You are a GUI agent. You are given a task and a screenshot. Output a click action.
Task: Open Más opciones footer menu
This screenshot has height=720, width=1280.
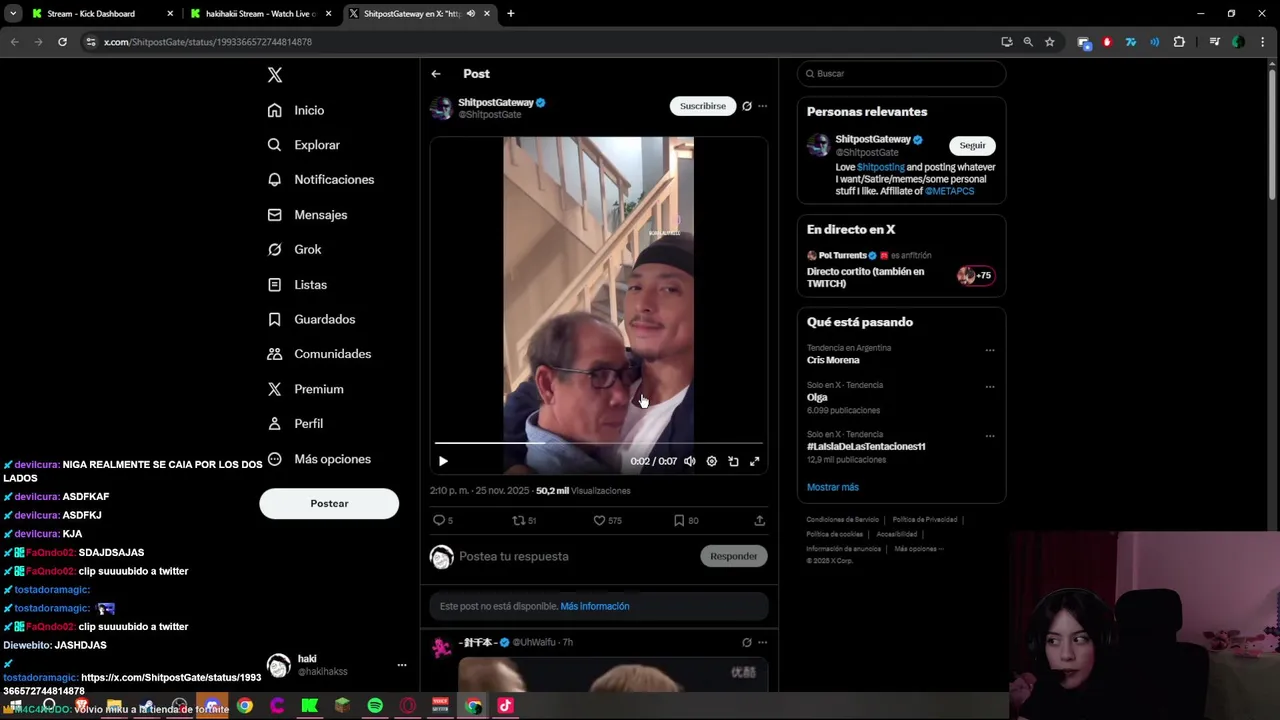click(918, 549)
